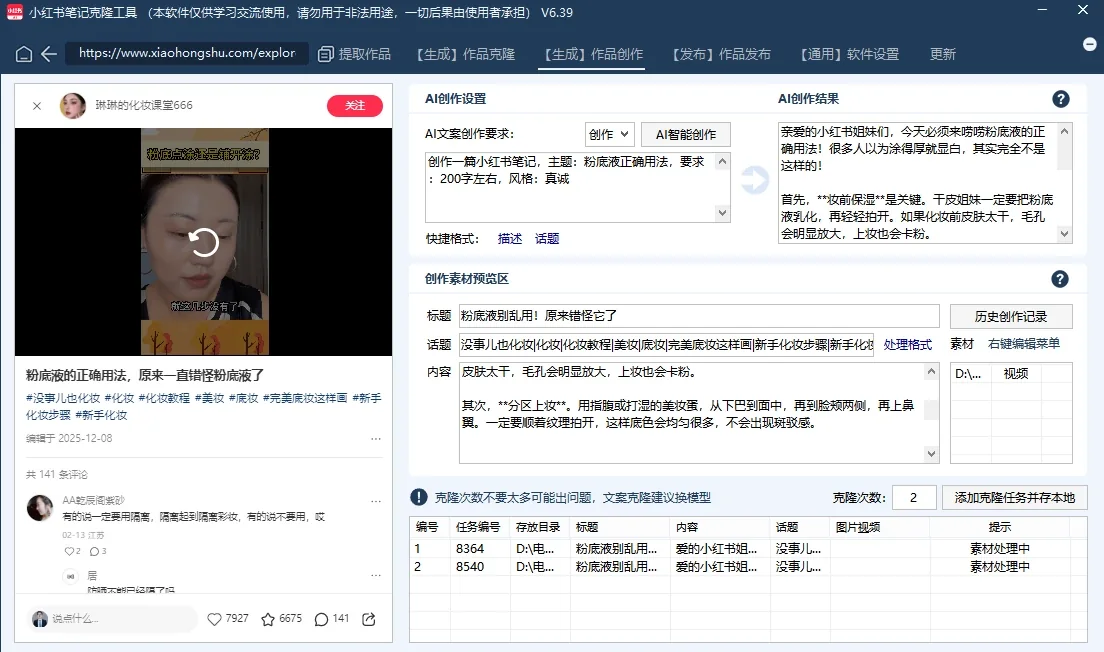Close the note panel with X

click(x=37, y=106)
